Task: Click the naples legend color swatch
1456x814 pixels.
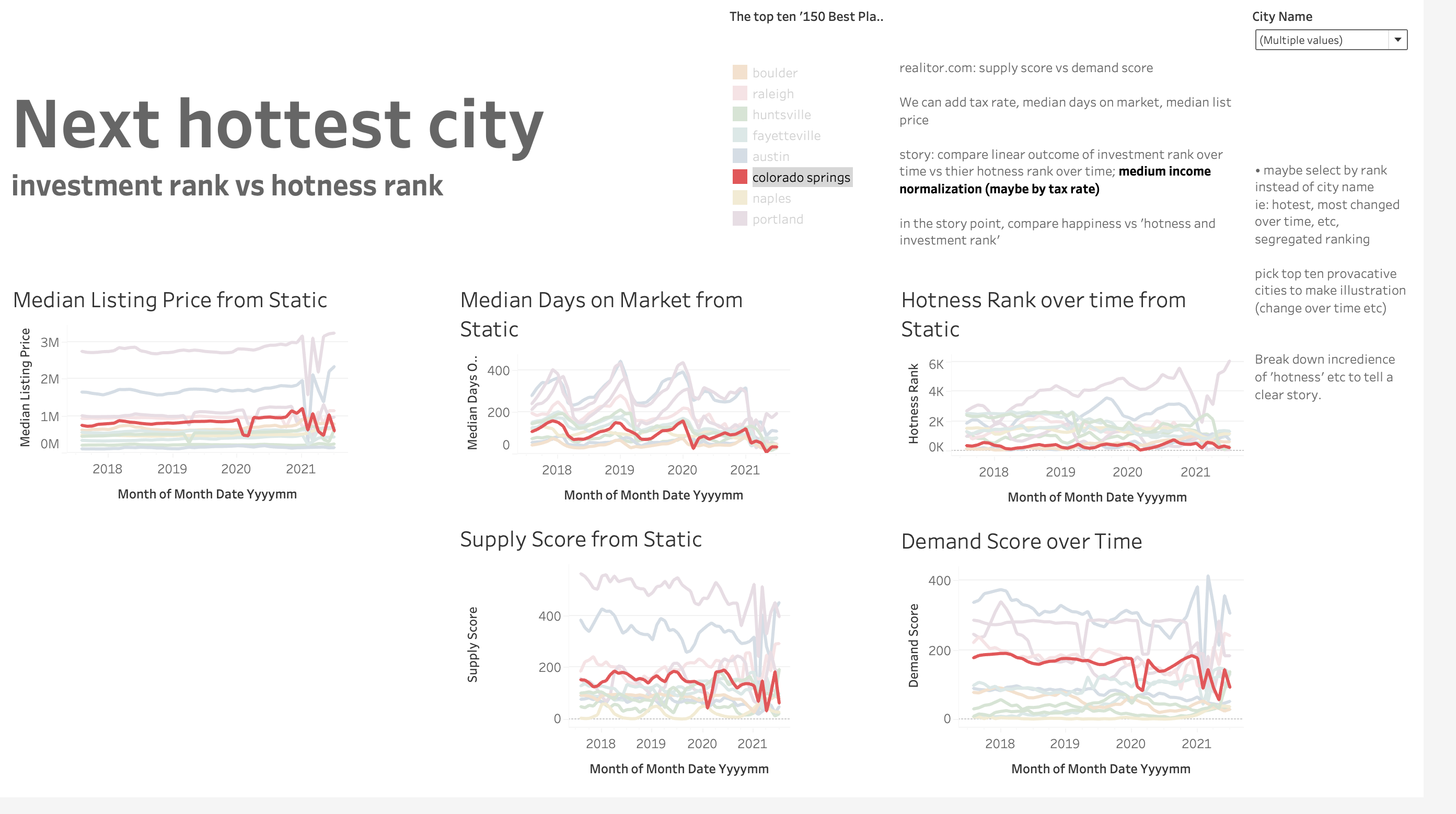Action: pyautogui.click(x=739, y=197)
